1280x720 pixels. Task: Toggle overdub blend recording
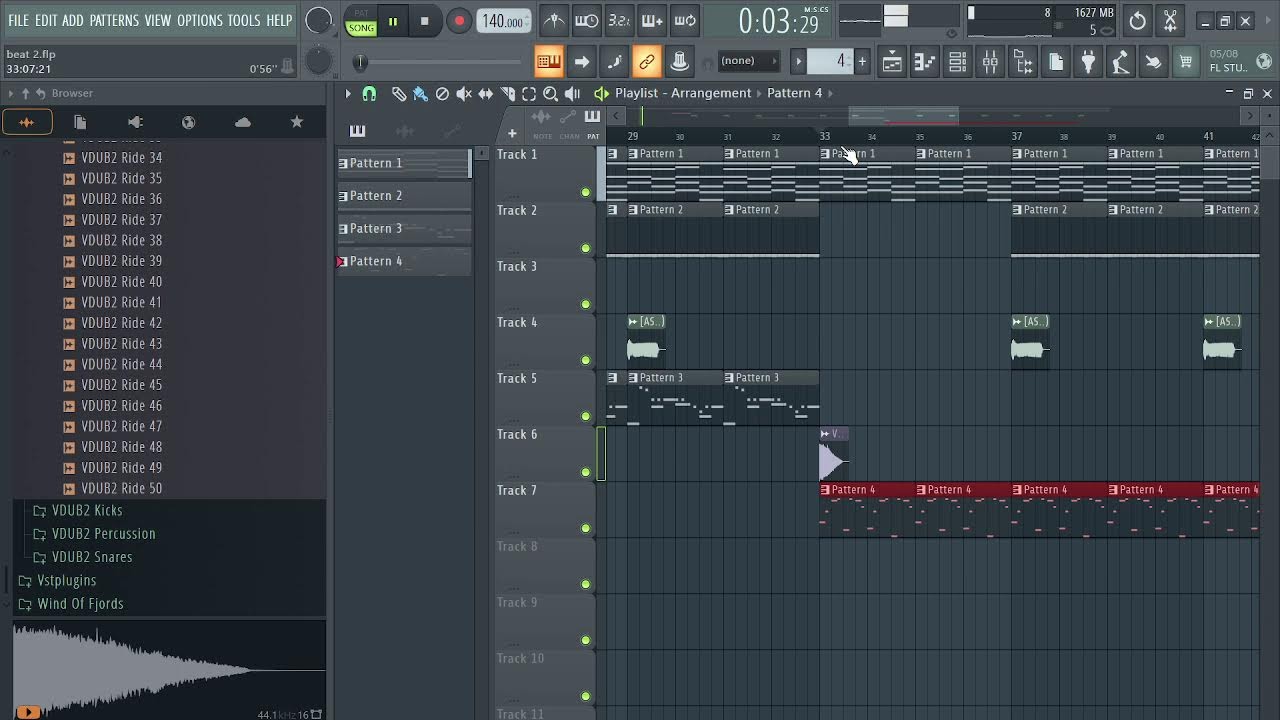click(x=652, y=20)
